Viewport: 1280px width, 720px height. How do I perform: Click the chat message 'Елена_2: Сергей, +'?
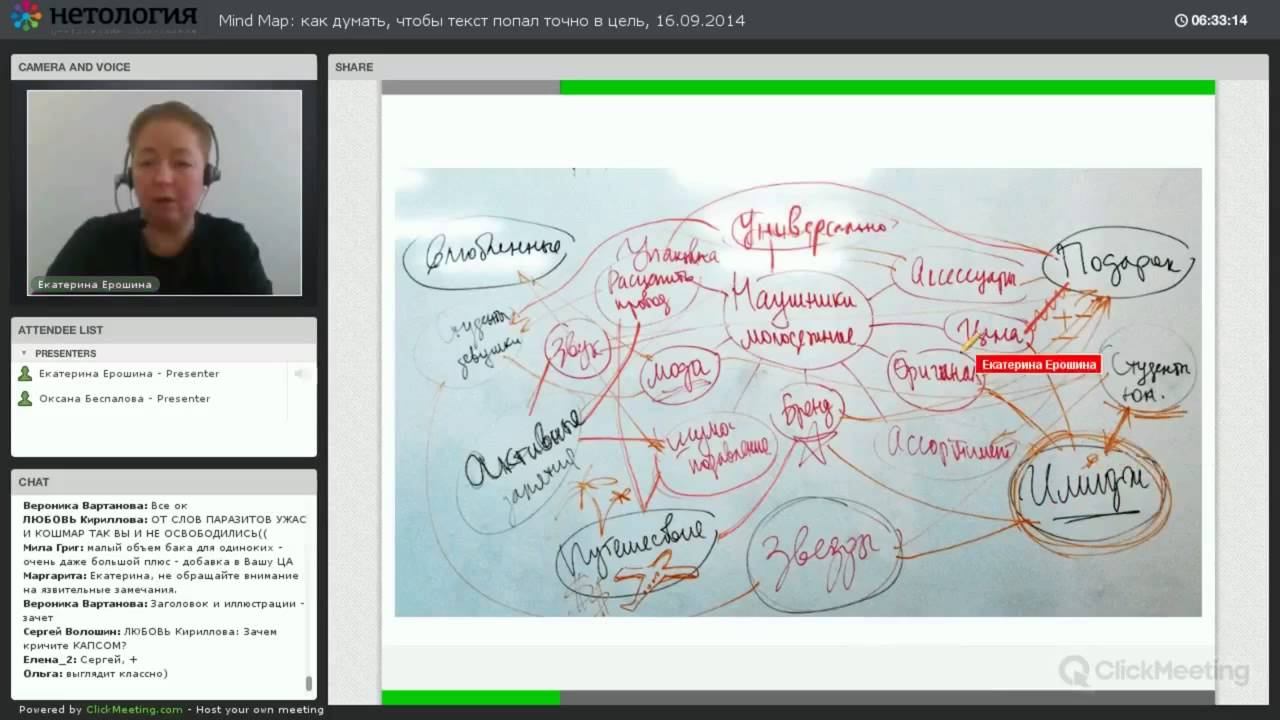[80, 660]
